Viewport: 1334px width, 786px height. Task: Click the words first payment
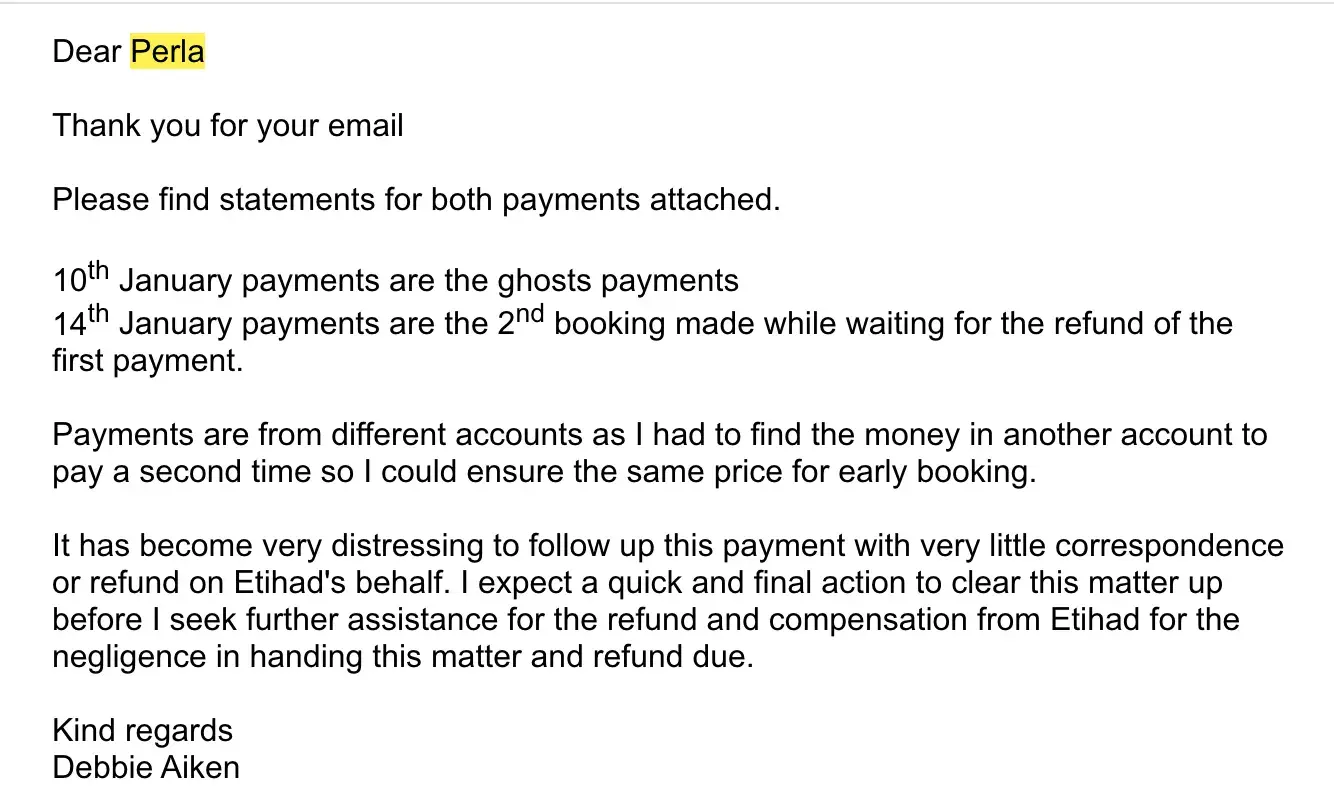pyautogui.click(x=146, y=361)
